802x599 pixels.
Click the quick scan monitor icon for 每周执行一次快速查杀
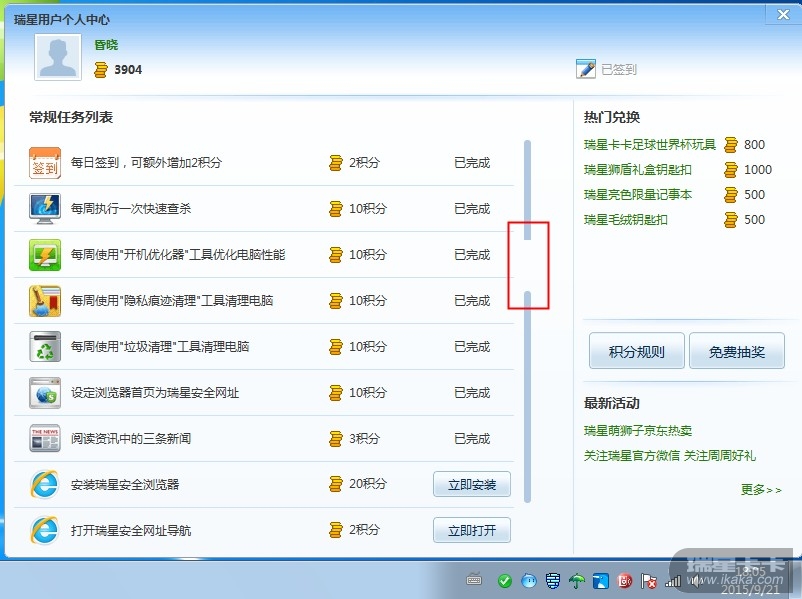(45, 209)
